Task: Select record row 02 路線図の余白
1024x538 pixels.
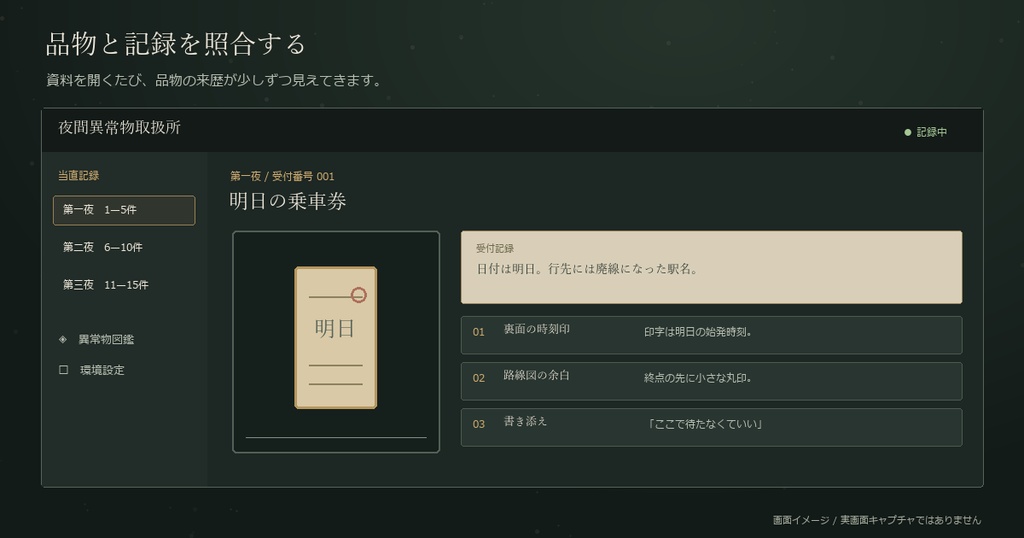Action: [x=711, y=381]
